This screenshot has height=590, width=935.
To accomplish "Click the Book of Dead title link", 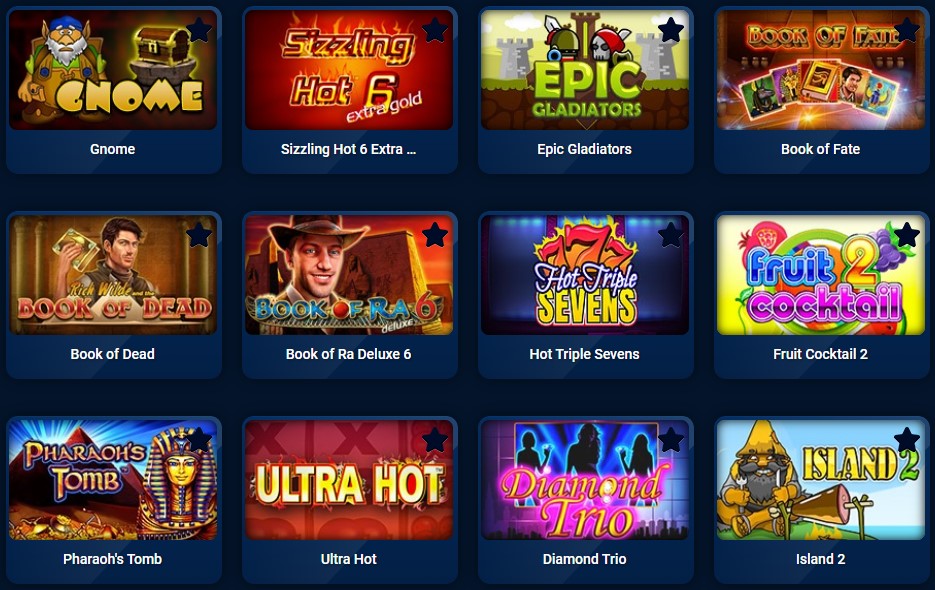I will click(x=113, y=354).
